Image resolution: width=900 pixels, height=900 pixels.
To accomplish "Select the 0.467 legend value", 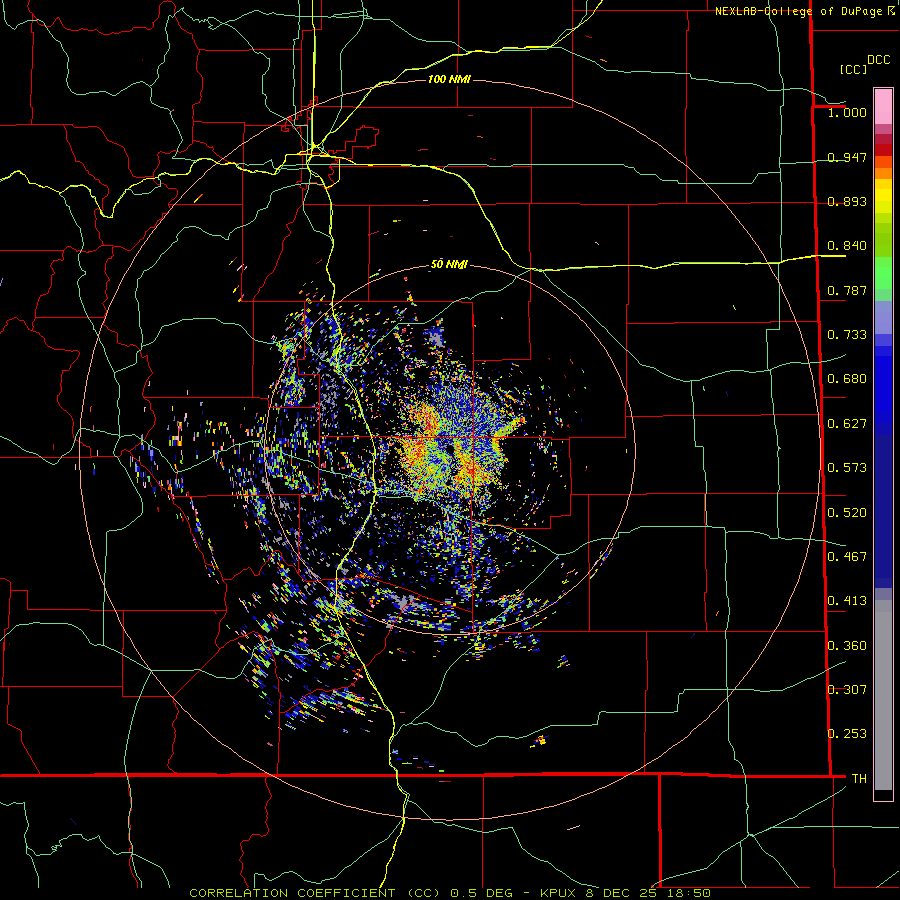I will (x=847, y=557).
